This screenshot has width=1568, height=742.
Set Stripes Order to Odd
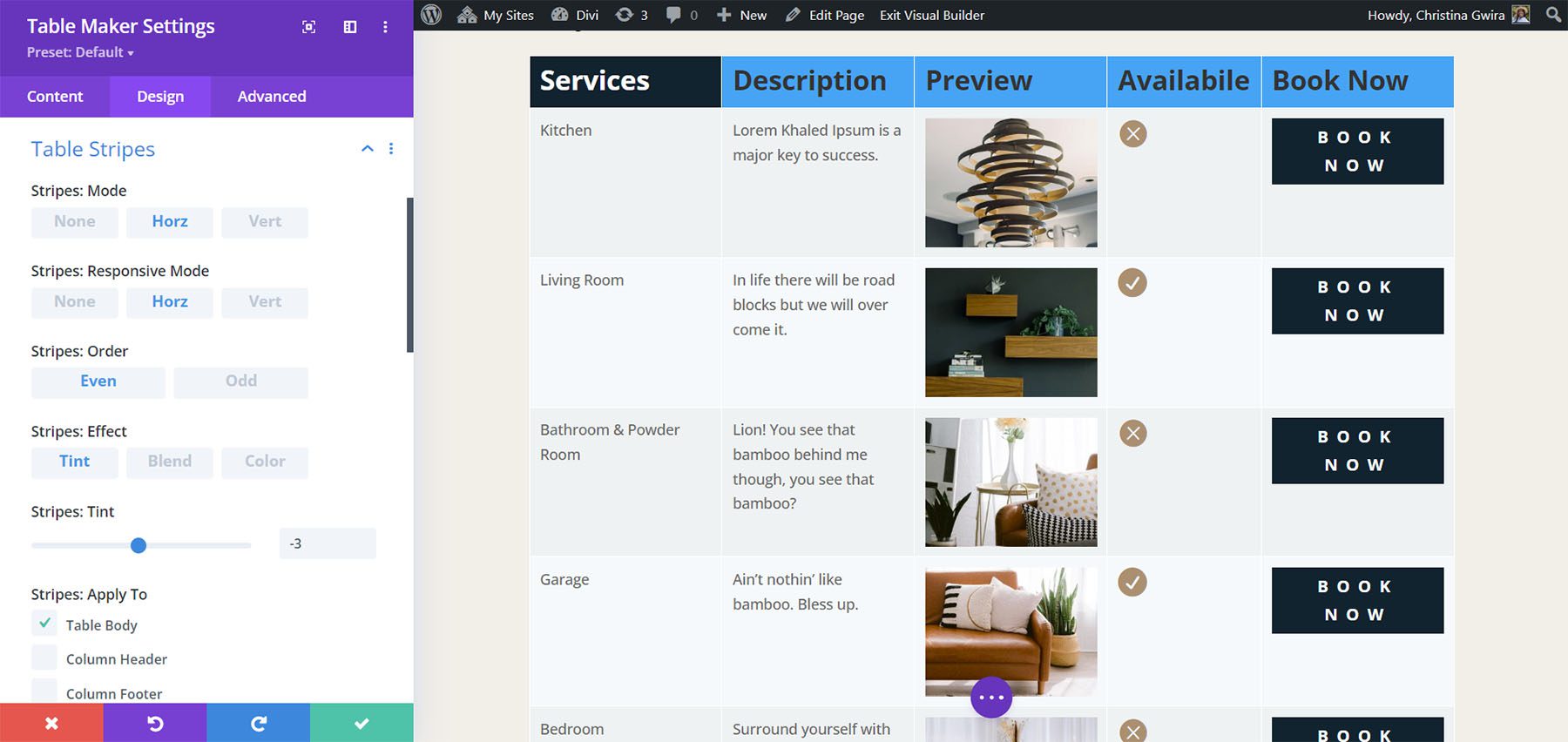240,381
